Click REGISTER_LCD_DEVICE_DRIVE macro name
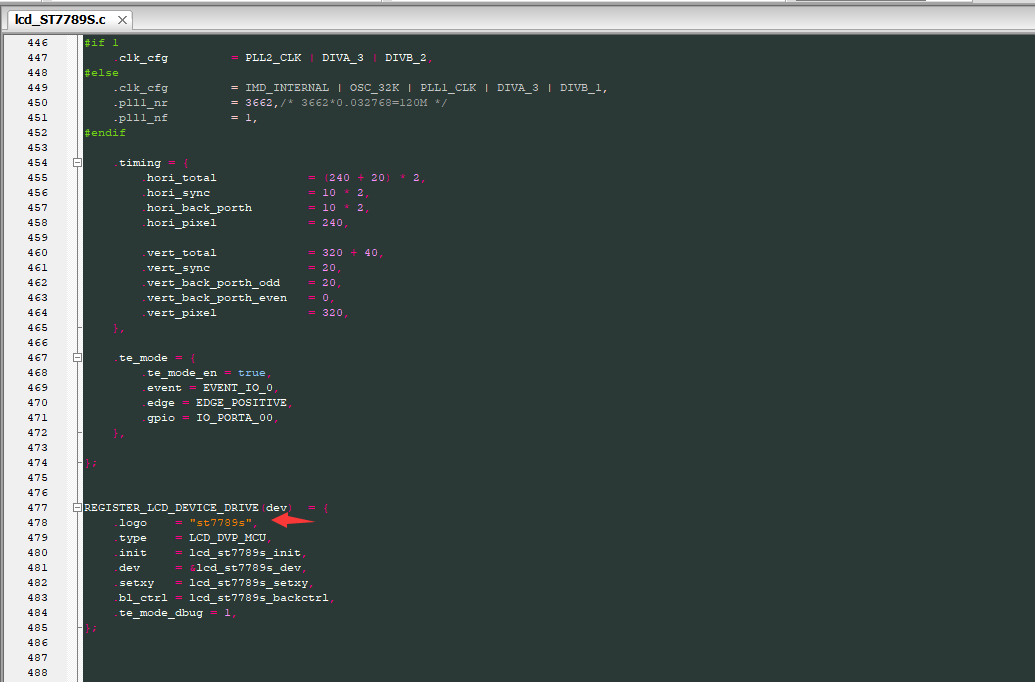The height and width of the screenshot is (682, 1035). pos(171,508)
